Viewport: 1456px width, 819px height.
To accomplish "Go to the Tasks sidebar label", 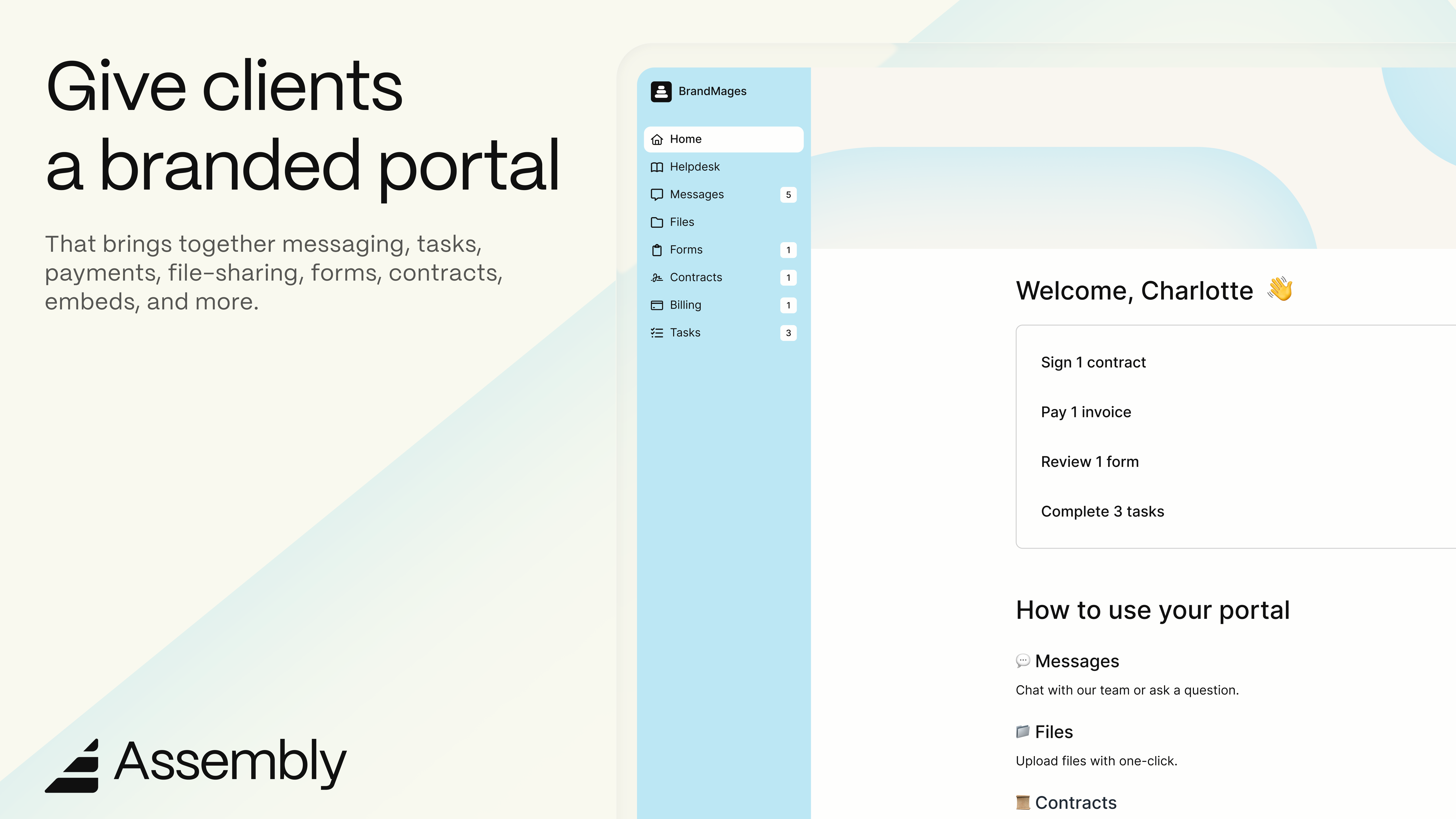I will (685, 333).
